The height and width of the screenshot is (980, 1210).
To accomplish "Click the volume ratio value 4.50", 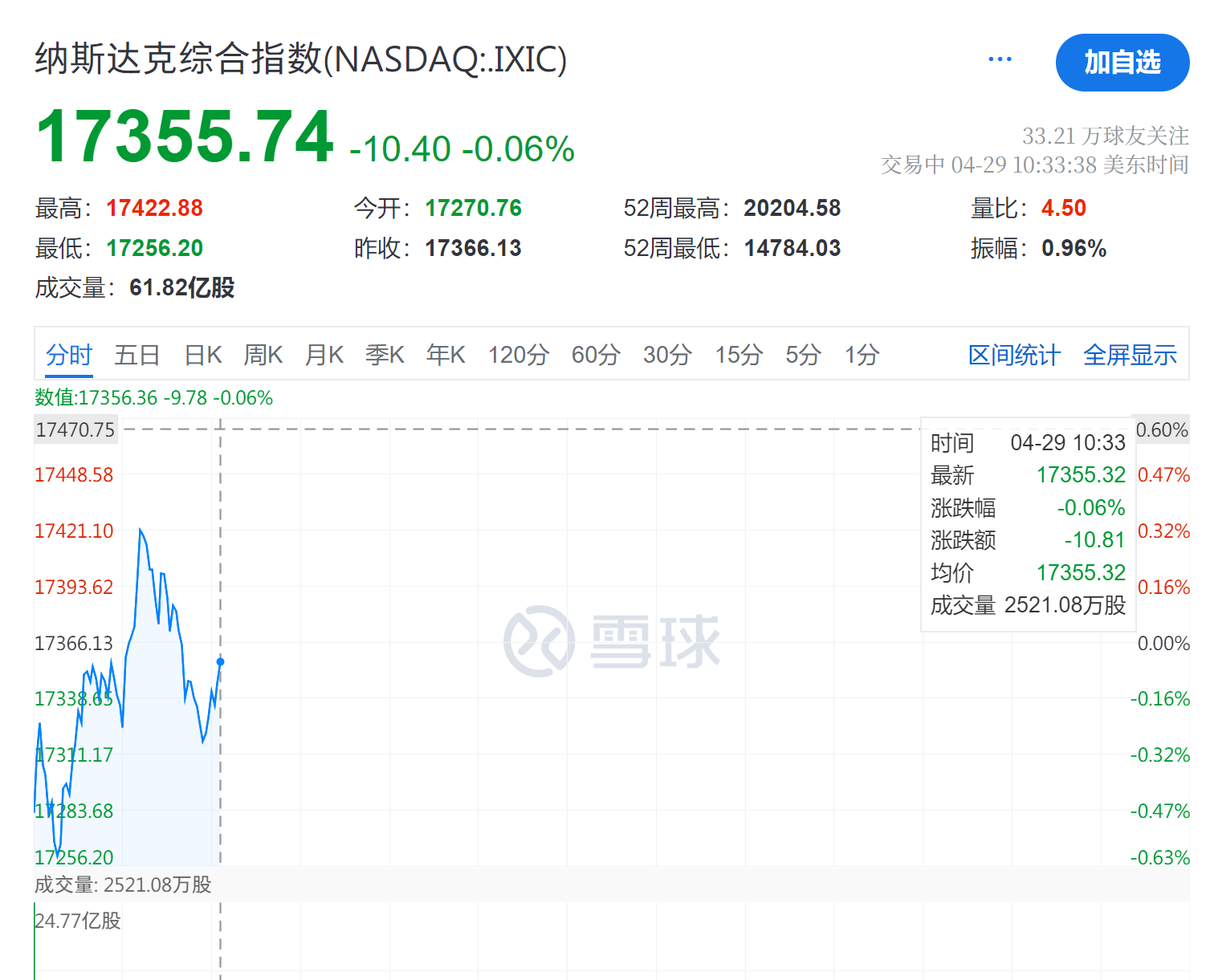I will point(1063,209).
